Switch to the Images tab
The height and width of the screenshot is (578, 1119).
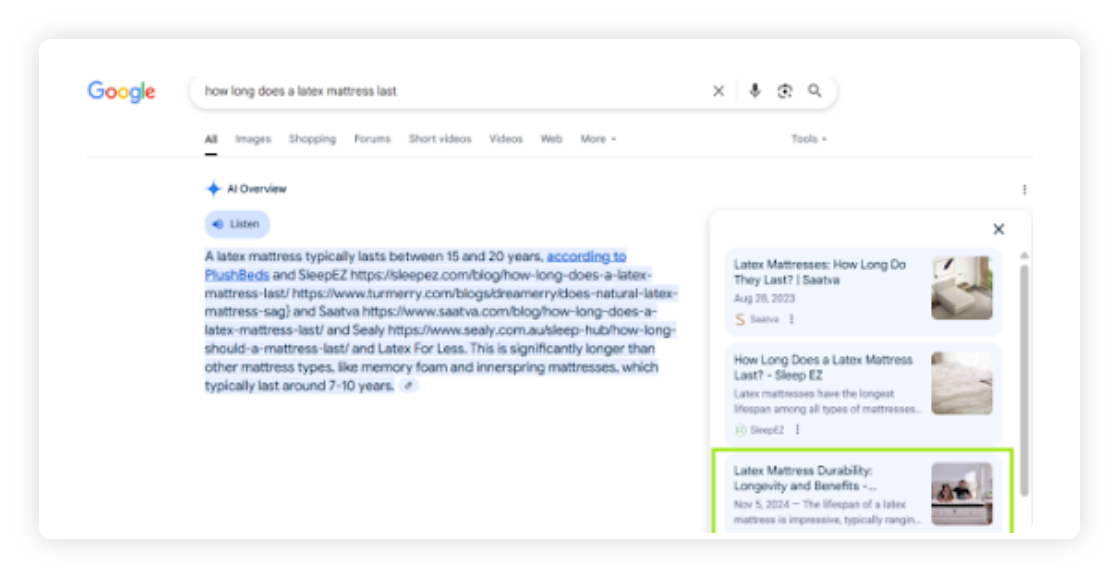[253, 139]
